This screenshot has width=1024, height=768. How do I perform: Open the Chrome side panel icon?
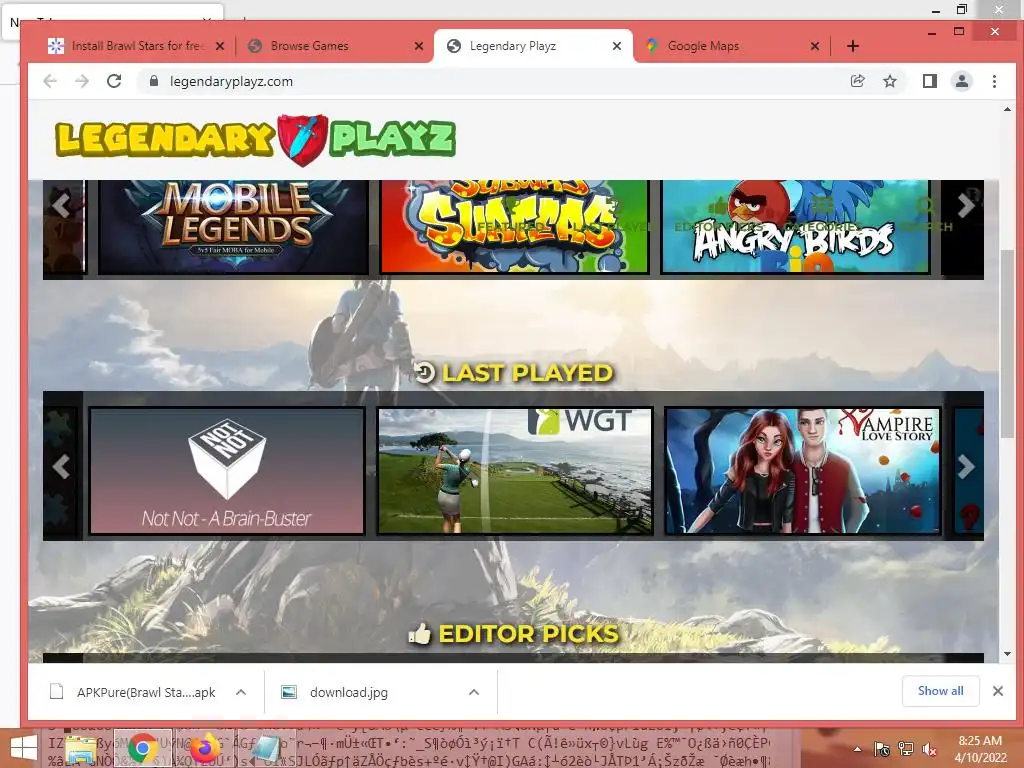click(x=929, y=81)
